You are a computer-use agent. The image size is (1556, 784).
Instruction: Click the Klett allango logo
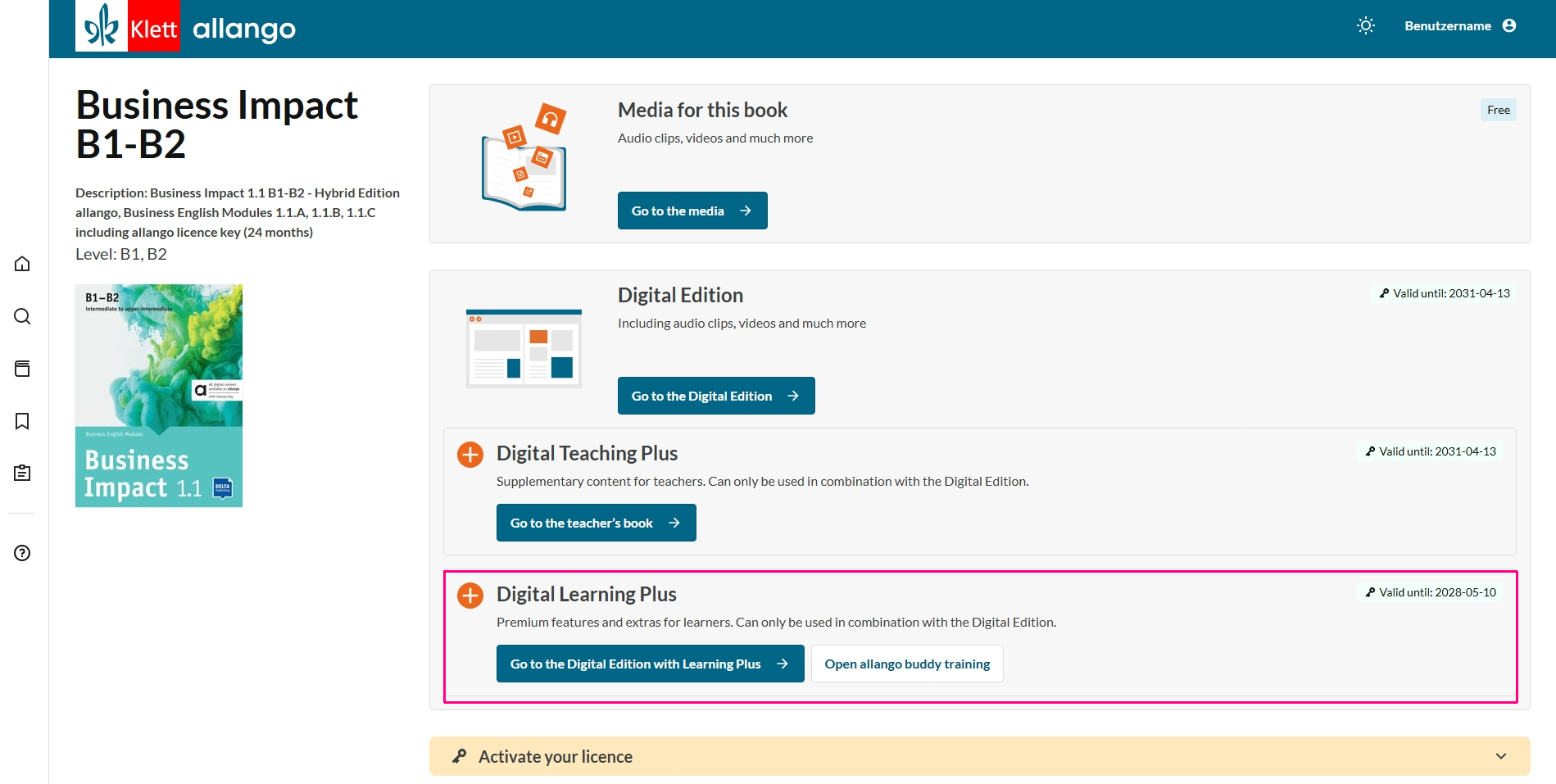tap(186, 28)
